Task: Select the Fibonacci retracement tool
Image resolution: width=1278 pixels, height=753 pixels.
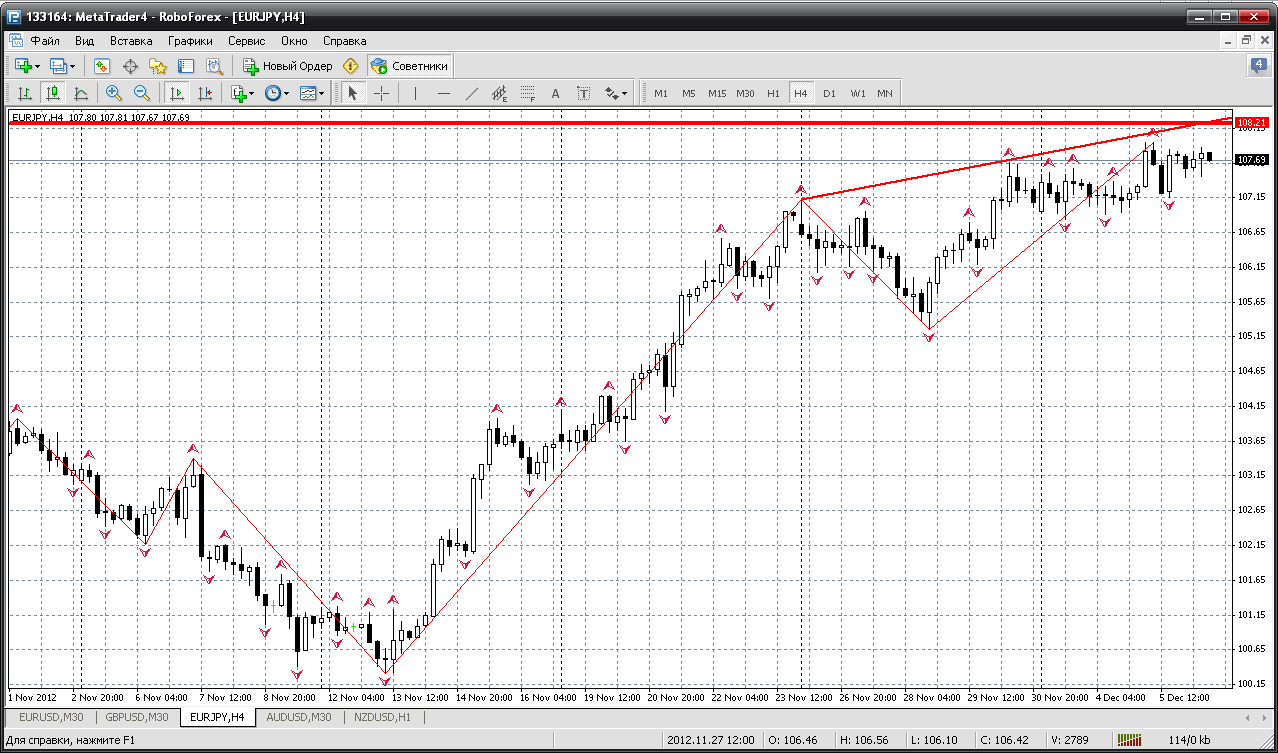Action: 528,93
